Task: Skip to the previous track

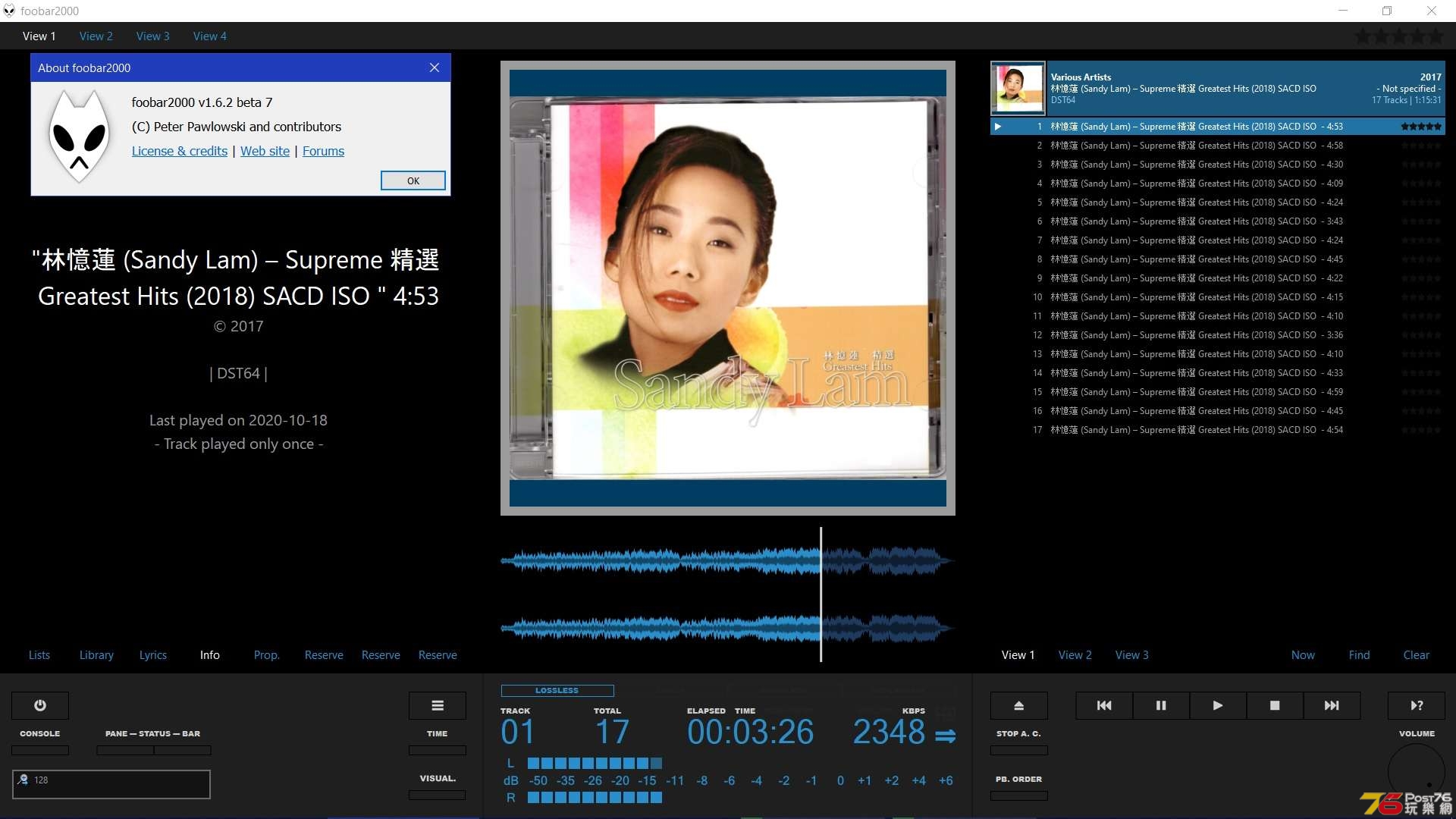Action: pos(1104,705)
